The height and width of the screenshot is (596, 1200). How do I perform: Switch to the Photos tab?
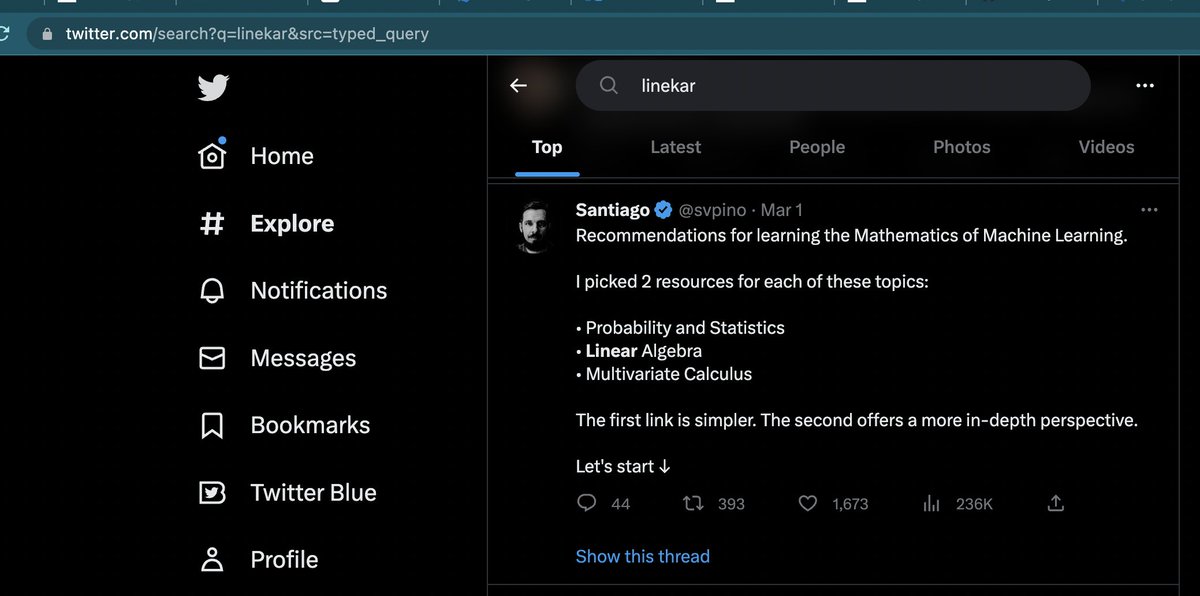961,146
